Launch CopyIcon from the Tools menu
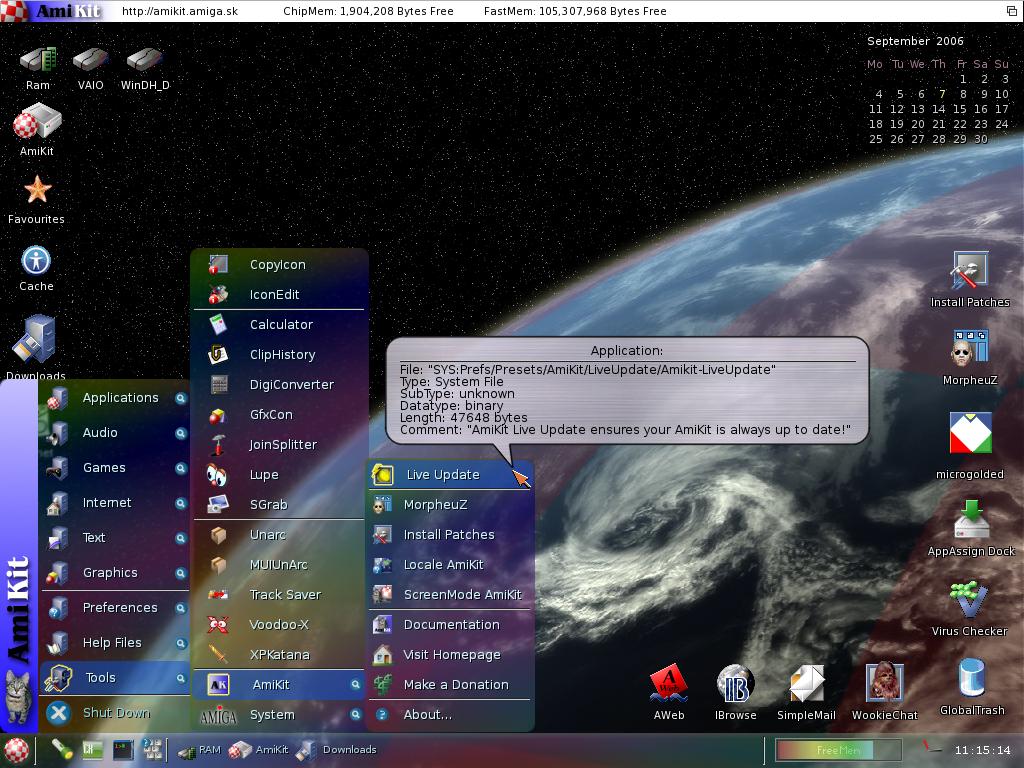 280,264
